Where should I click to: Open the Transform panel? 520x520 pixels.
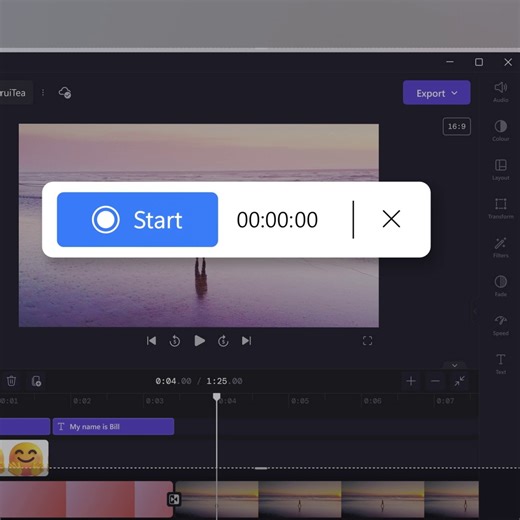501,208
